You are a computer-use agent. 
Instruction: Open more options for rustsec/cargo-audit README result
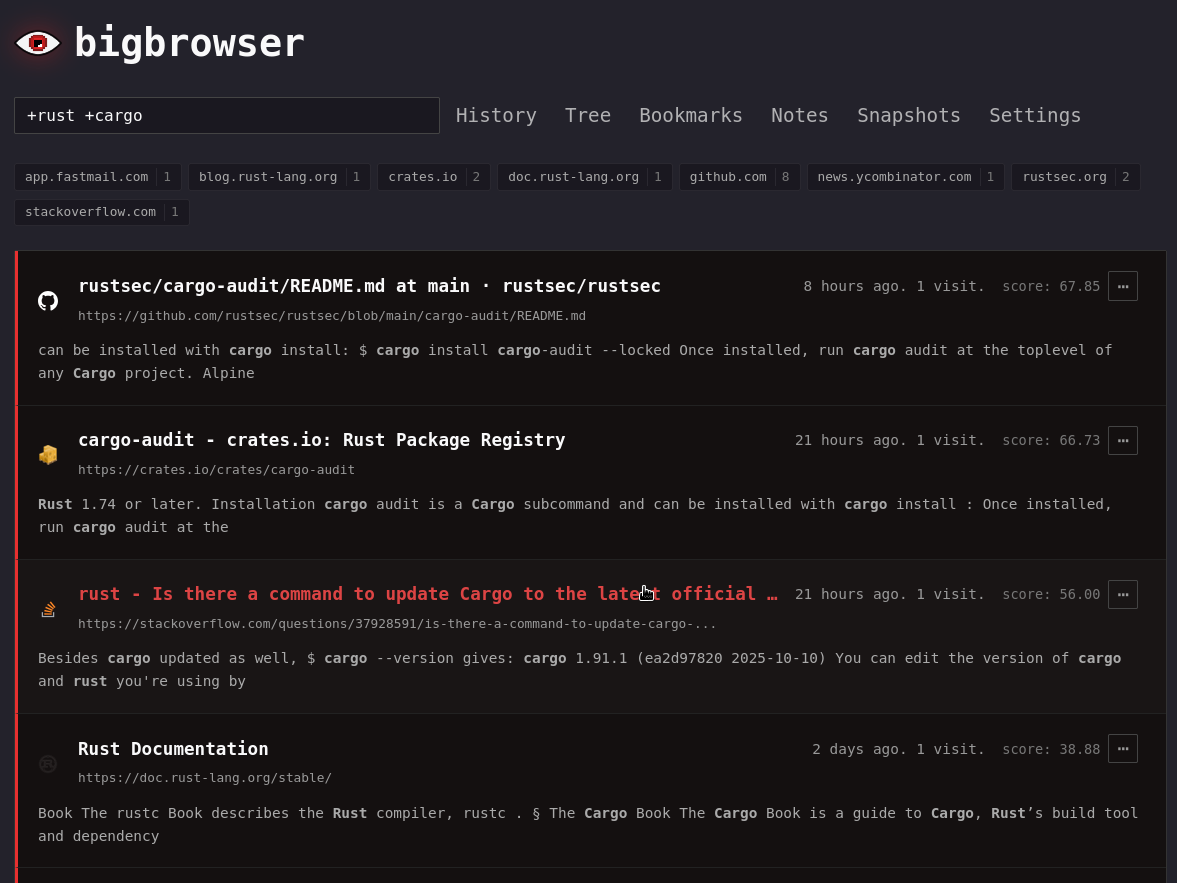1122,286
